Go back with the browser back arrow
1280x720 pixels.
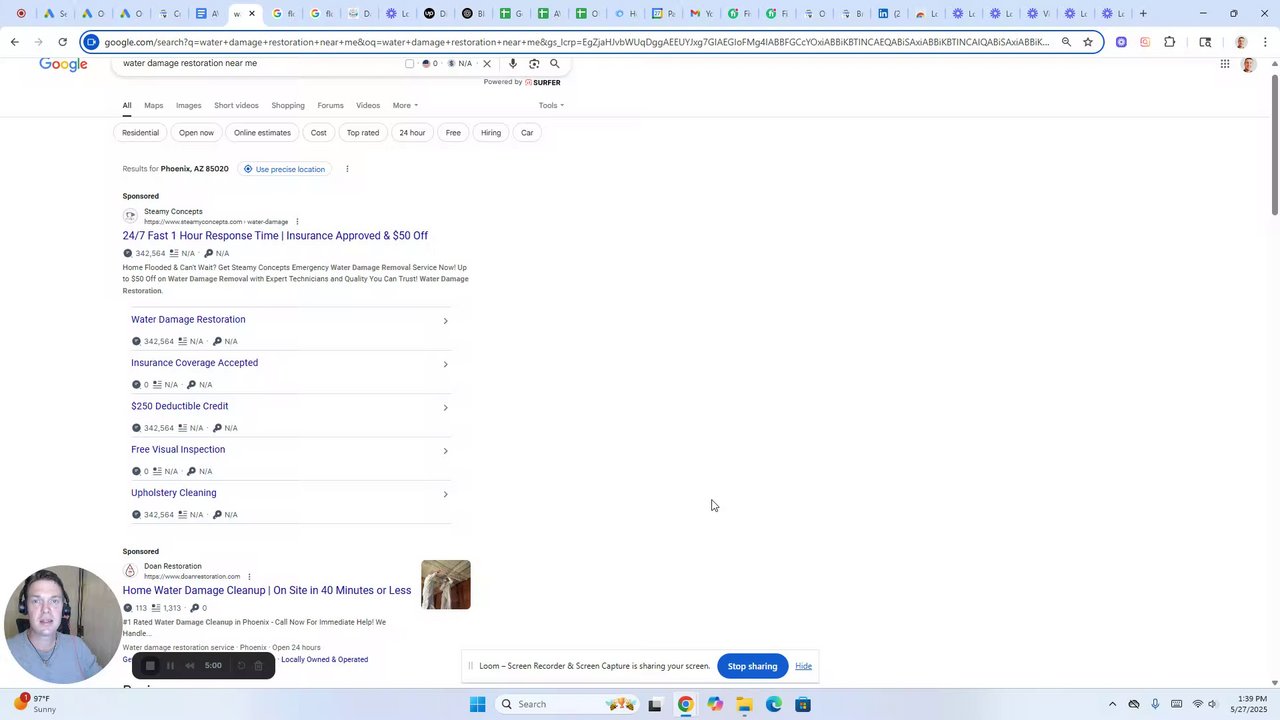click(x=14, y=42)
